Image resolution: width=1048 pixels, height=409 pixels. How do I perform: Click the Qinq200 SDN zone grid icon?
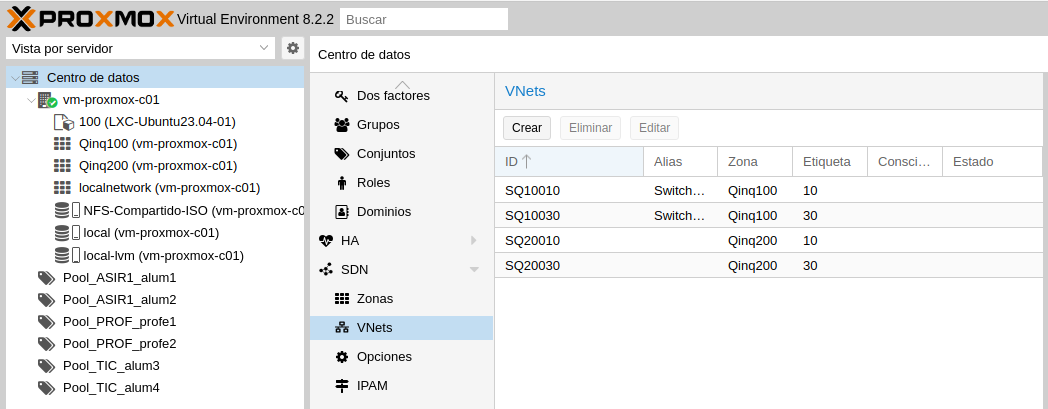click(x=62, y=166)
